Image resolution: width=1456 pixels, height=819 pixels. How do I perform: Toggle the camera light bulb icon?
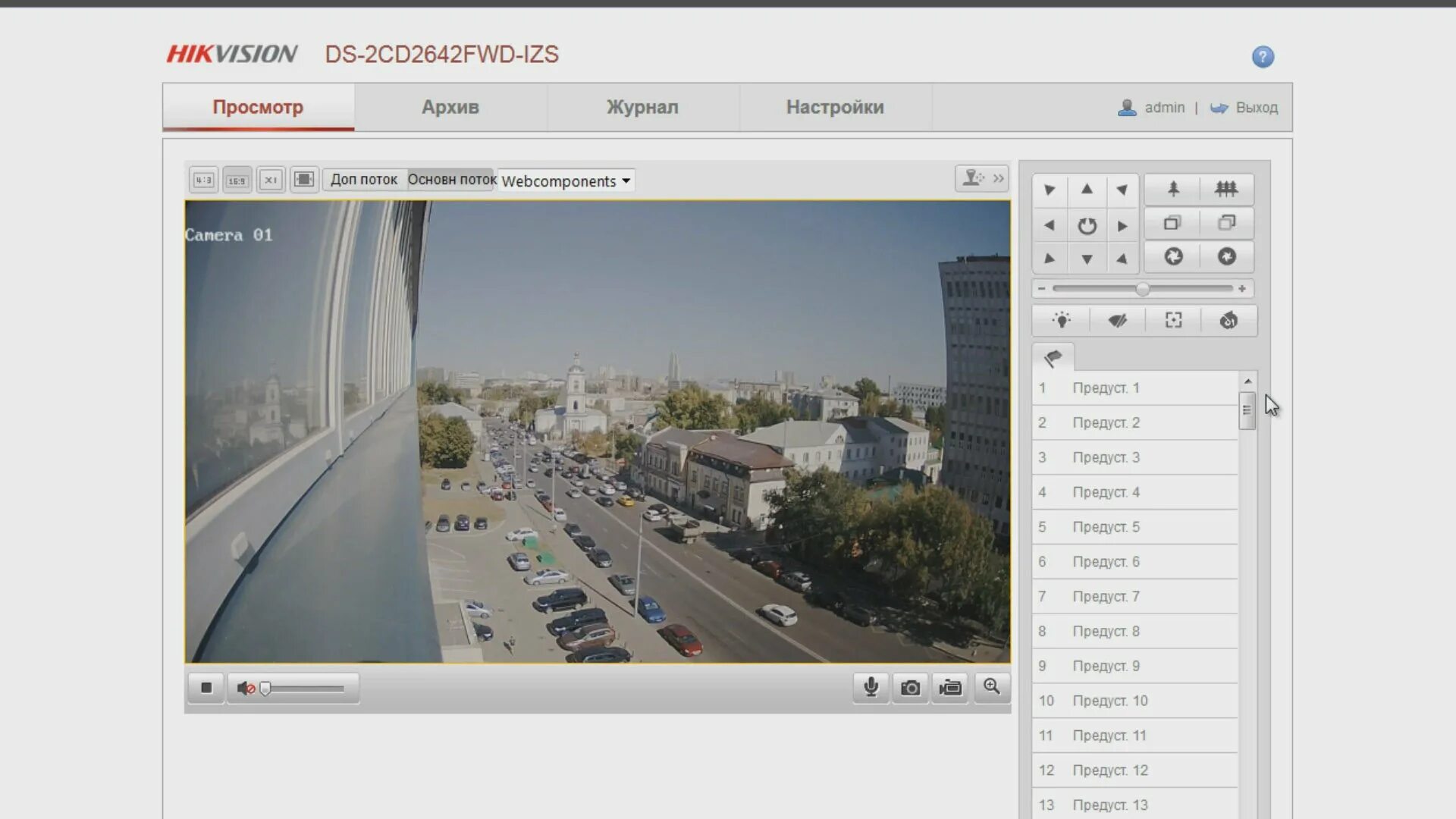(1062, 320)
